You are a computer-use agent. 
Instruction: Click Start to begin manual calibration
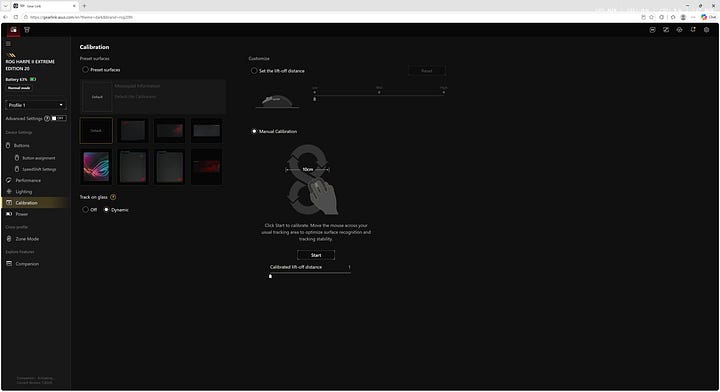pos(316,255)
